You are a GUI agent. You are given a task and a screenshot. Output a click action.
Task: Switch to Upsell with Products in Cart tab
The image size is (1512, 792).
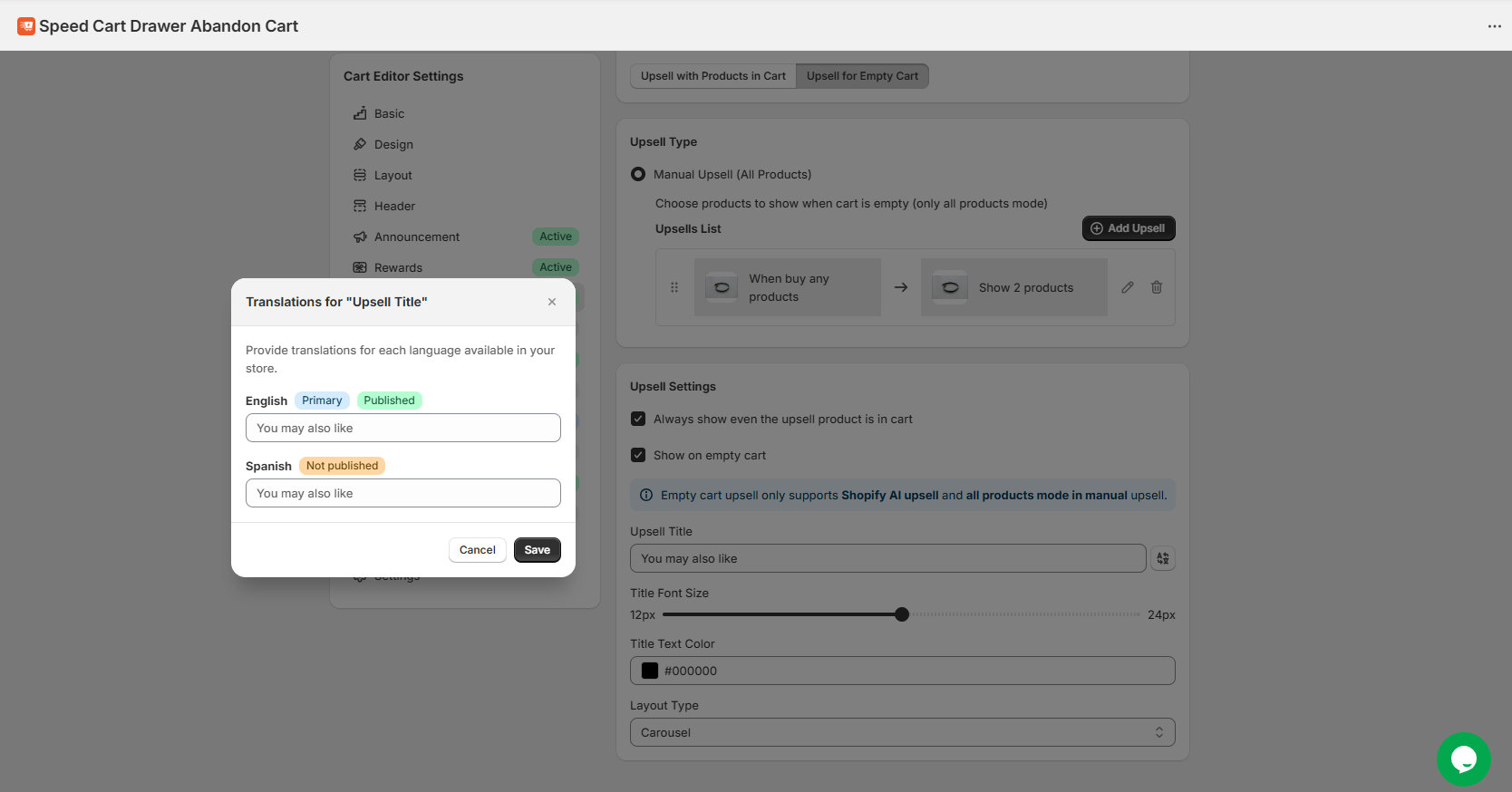(x=712, y=76)
